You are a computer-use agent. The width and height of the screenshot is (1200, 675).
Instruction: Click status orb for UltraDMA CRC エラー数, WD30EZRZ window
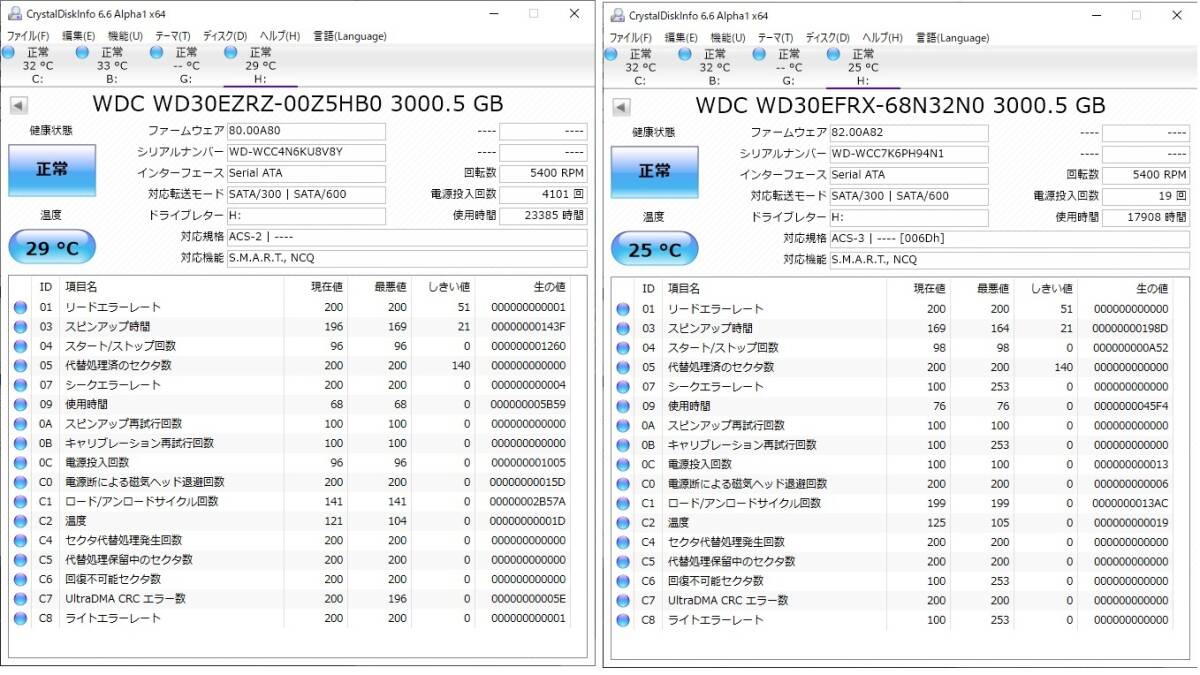coord(20,599)
